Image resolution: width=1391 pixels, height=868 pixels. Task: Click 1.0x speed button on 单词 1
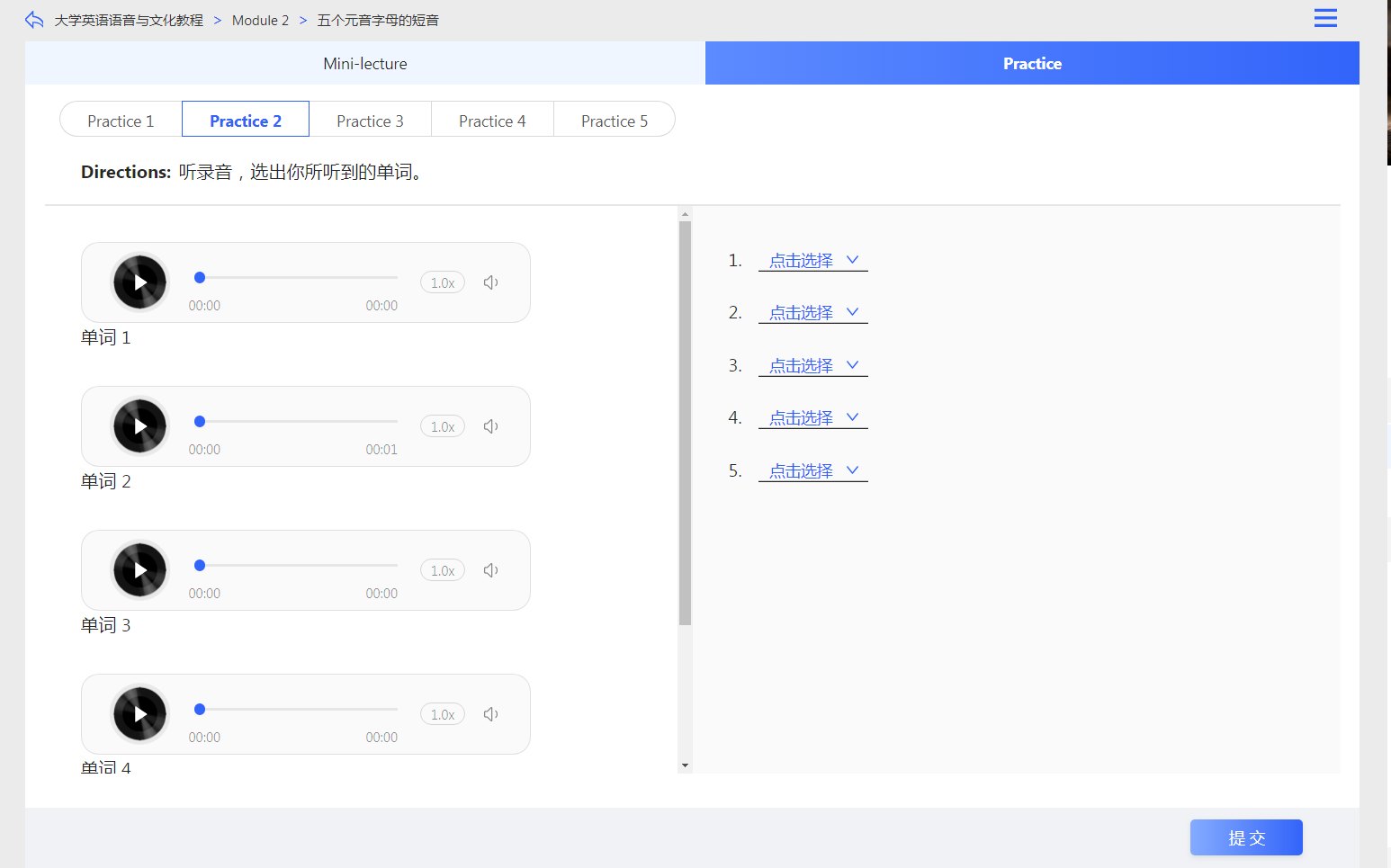pos(442,282)
